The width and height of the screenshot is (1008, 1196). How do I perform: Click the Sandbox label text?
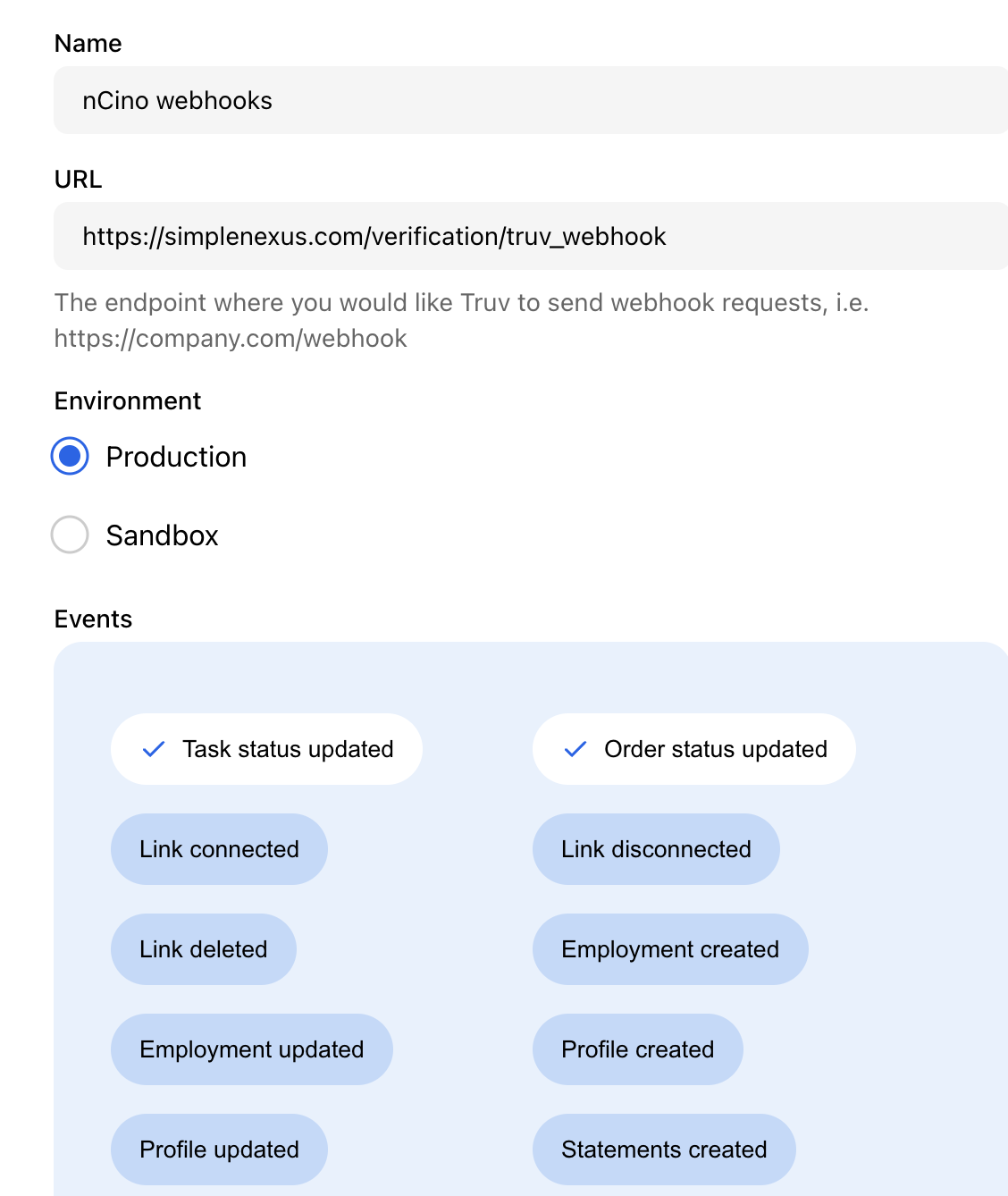[x=162, y=535]
